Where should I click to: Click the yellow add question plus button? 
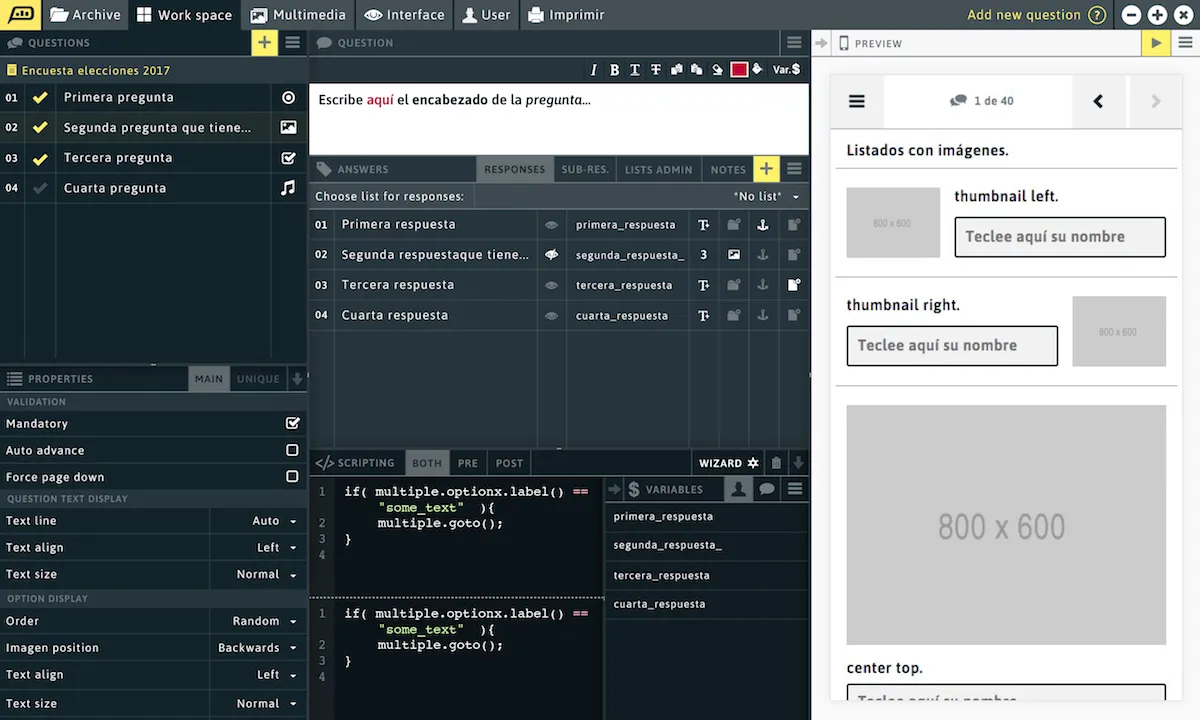click(264, 42)
